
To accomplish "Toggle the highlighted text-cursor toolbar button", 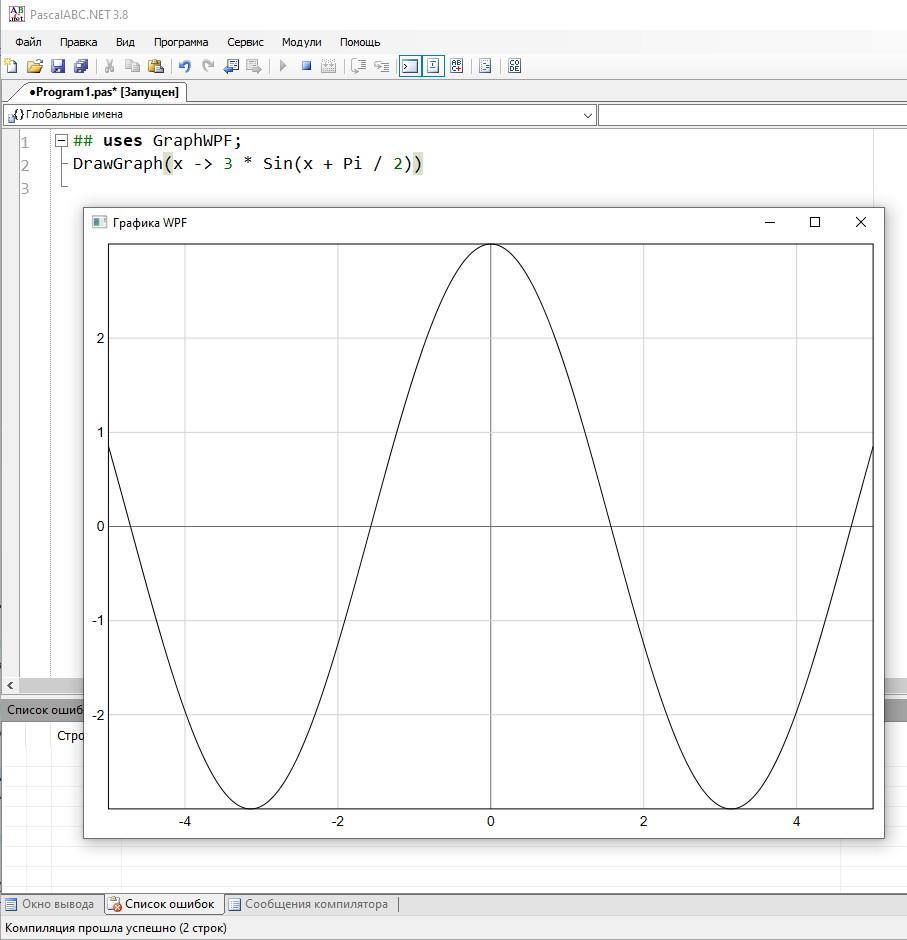I will pyautogui.click(x=433, y=66).
